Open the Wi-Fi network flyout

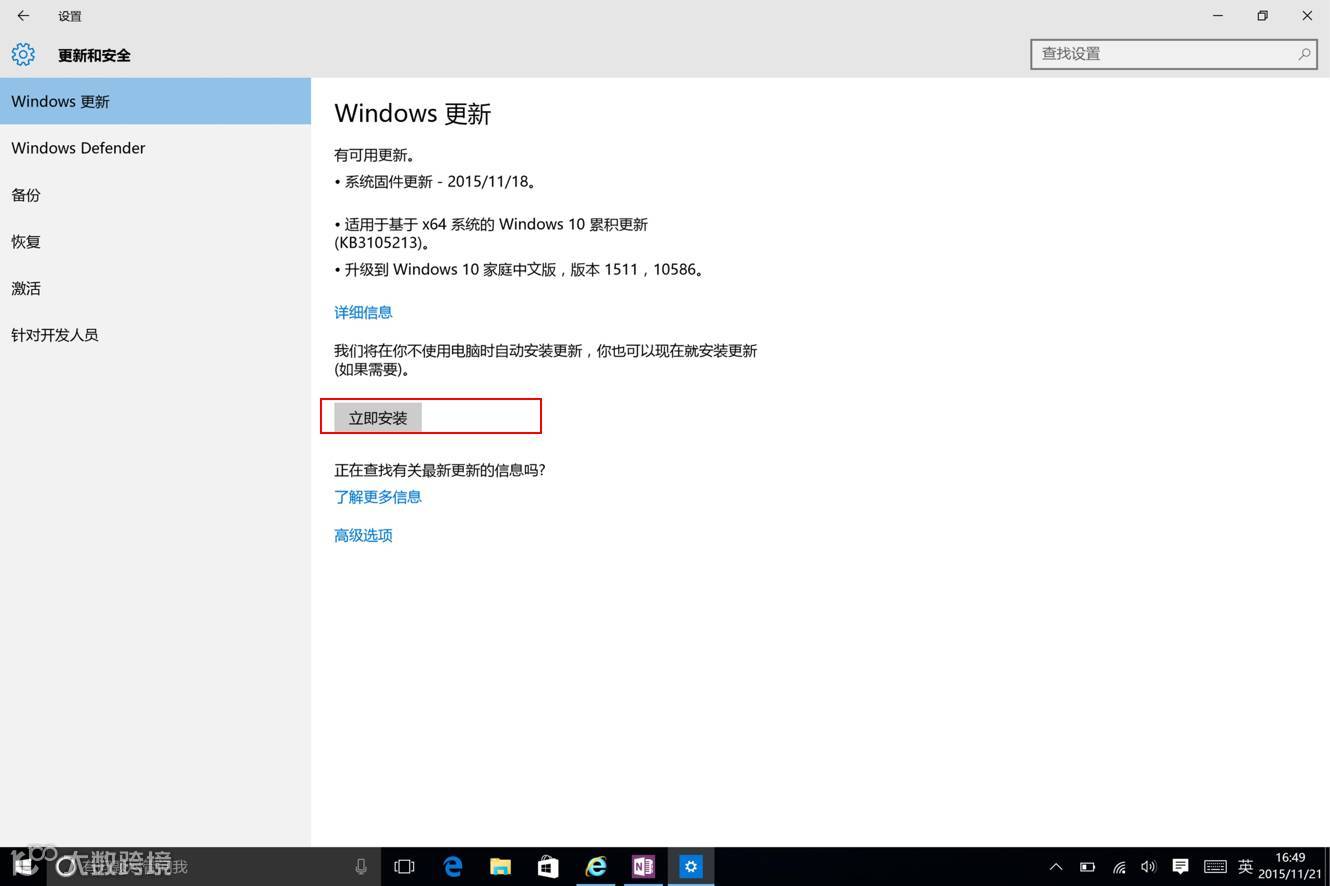click(x=1119, y=867)
